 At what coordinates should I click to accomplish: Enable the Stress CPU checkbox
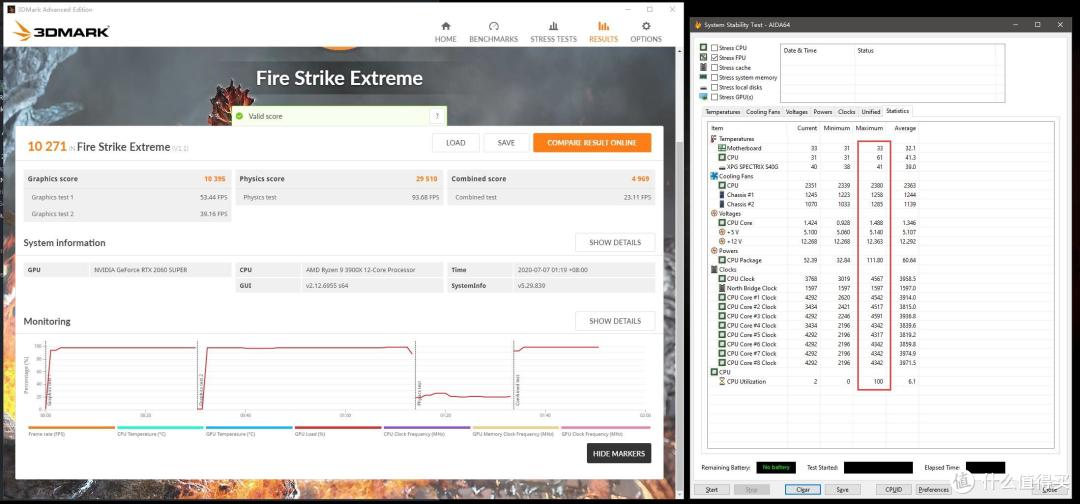(x=715, y=48)
